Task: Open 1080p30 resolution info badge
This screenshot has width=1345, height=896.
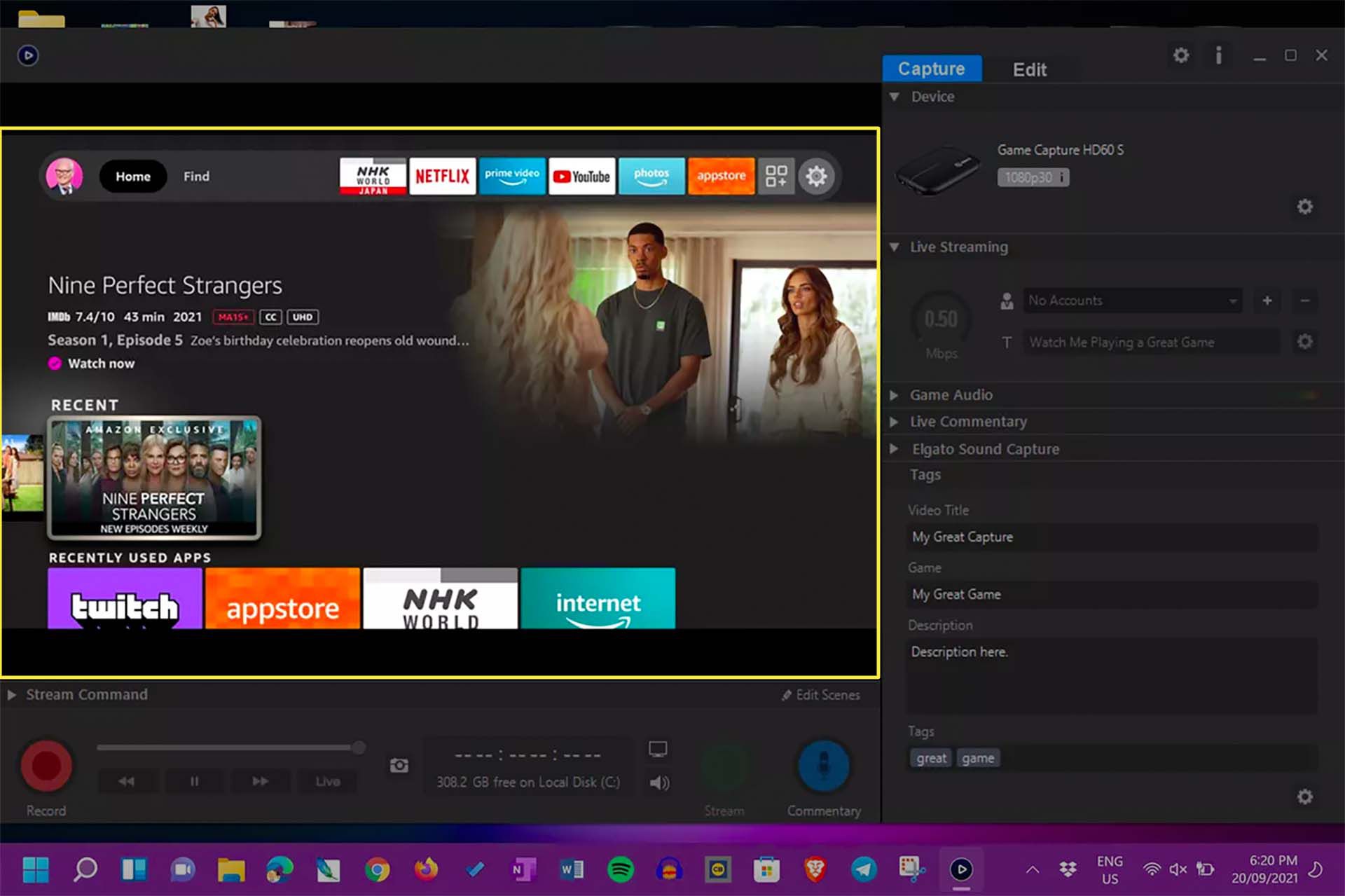Action: coord(1033,177)
